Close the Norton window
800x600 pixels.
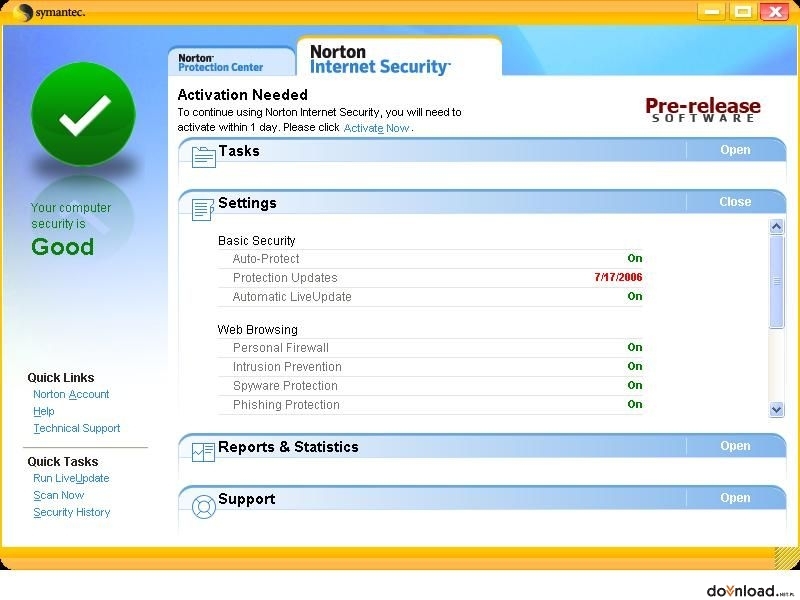coord(774,11)
